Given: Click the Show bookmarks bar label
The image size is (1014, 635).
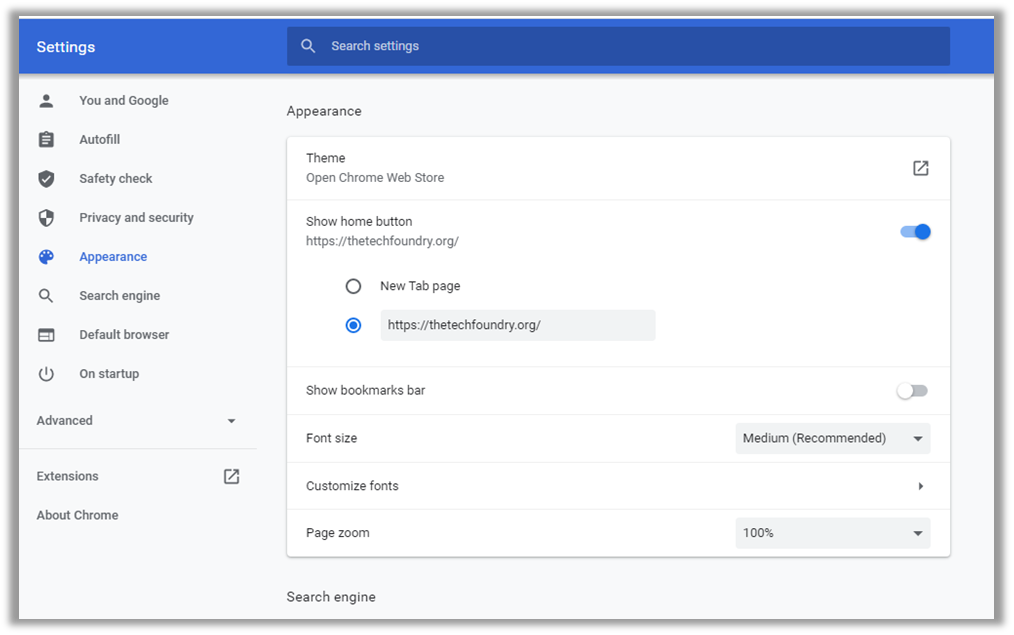Looking at the screenshot, I should 365,391.
